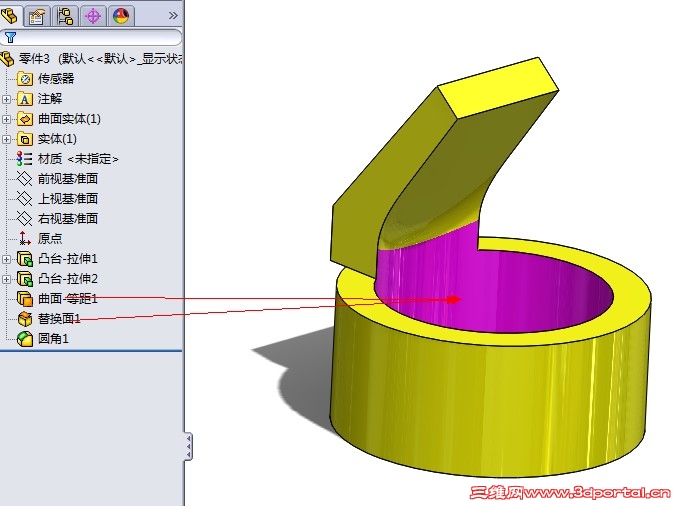
Task: Select 材质 <未指定> entry
Action: click(x=78, y=159)
